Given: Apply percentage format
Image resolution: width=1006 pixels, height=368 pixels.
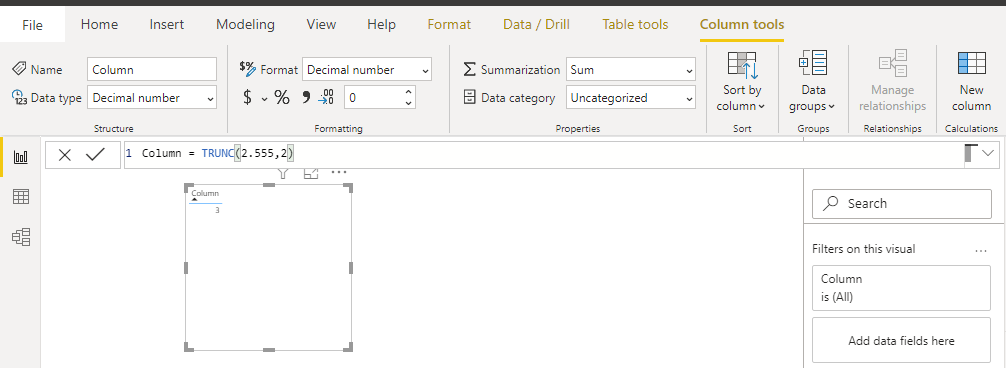Looking at the screenshot, I should (x=282, y=97).
